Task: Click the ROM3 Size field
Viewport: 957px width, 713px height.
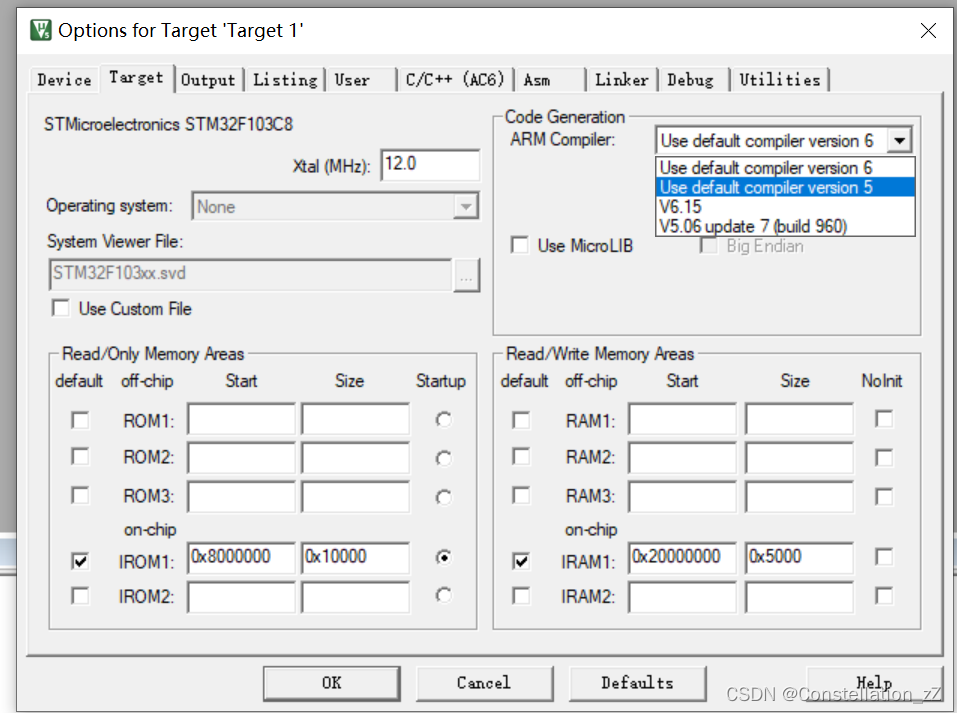Action: click(x=355, y=497)
